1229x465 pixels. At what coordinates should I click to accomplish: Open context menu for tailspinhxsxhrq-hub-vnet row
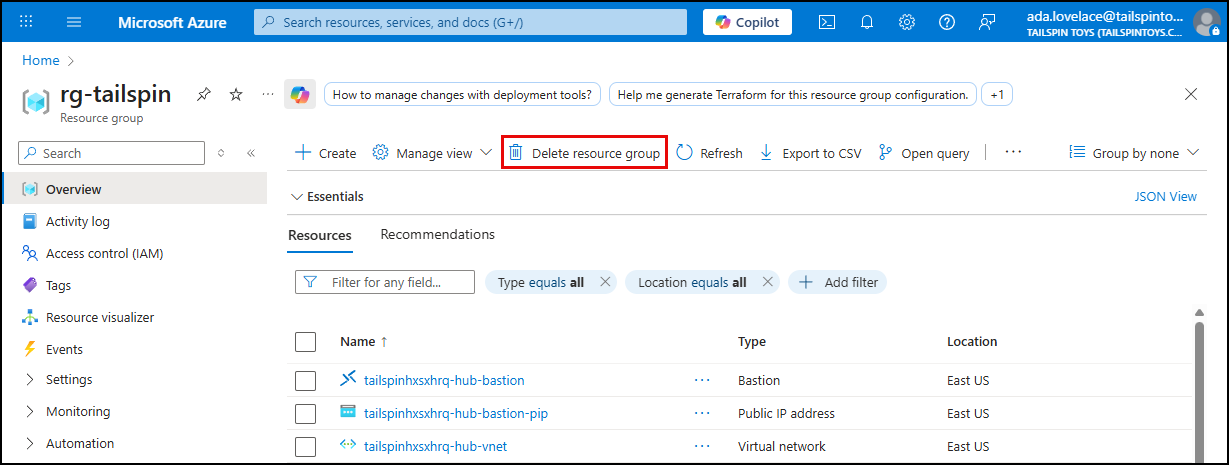coord(702,446)
